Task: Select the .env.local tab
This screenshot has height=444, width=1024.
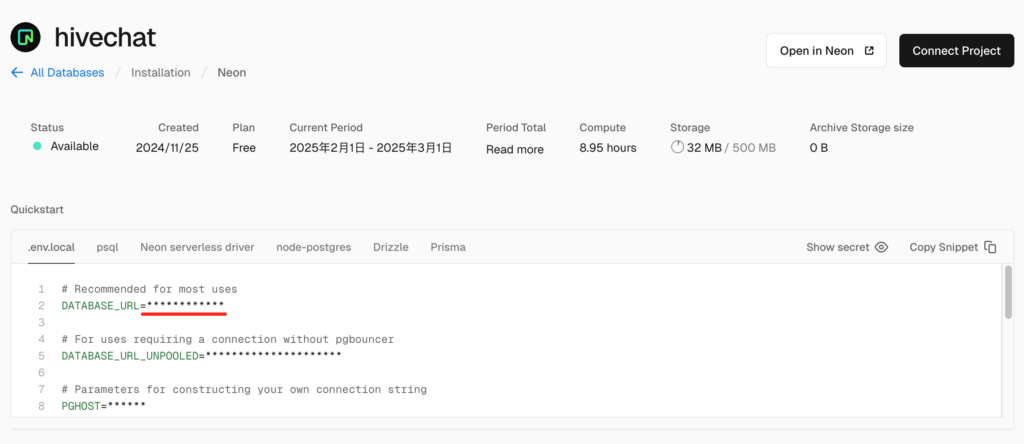Action: tap(52, 247)
